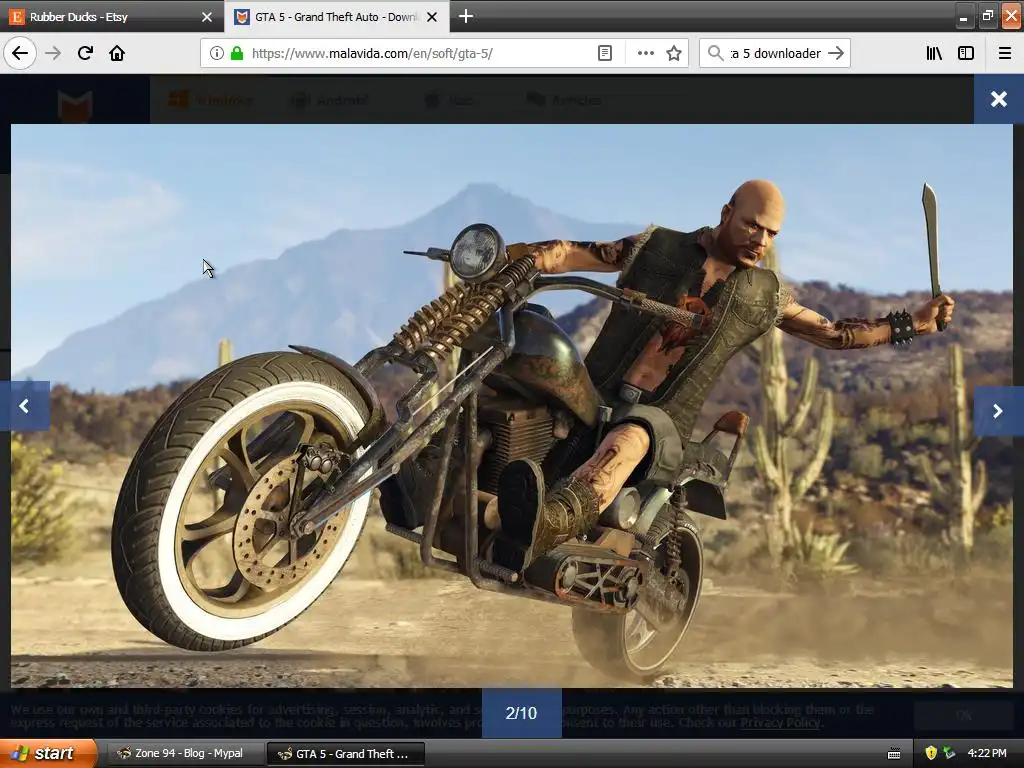The image size is (1024, 768).
Task: Click the green secure padlock icon
Action: click(x=237, y=53)
